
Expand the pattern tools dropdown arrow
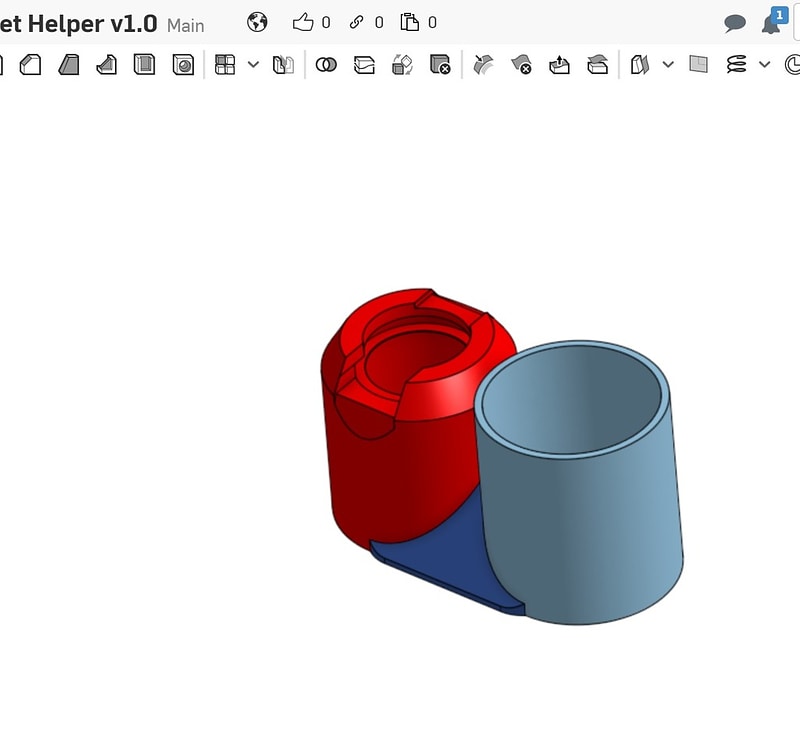pos(253,65)
